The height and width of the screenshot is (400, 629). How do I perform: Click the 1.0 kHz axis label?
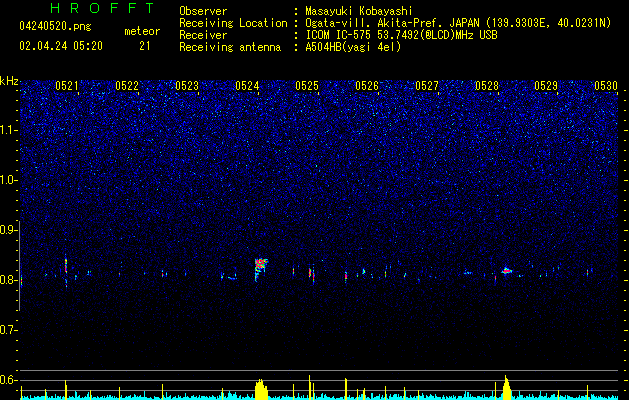coord(9,180)
